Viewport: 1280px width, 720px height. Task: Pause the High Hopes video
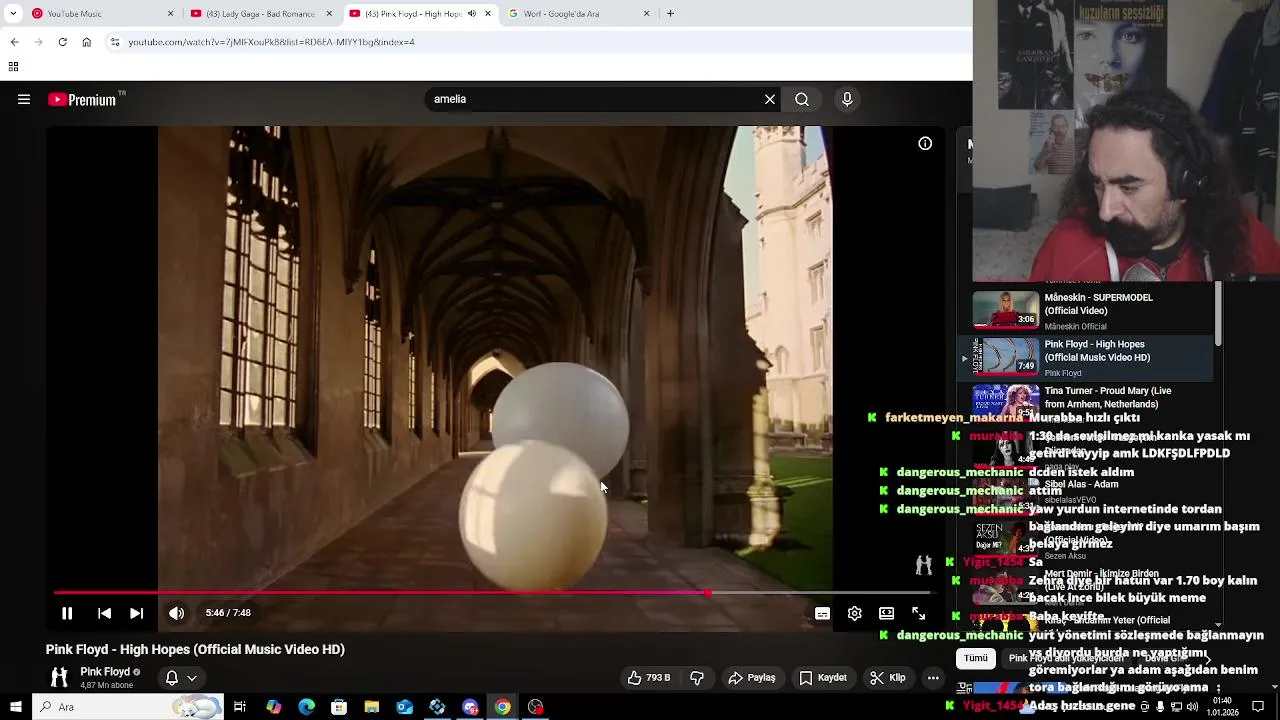point(67,613)
